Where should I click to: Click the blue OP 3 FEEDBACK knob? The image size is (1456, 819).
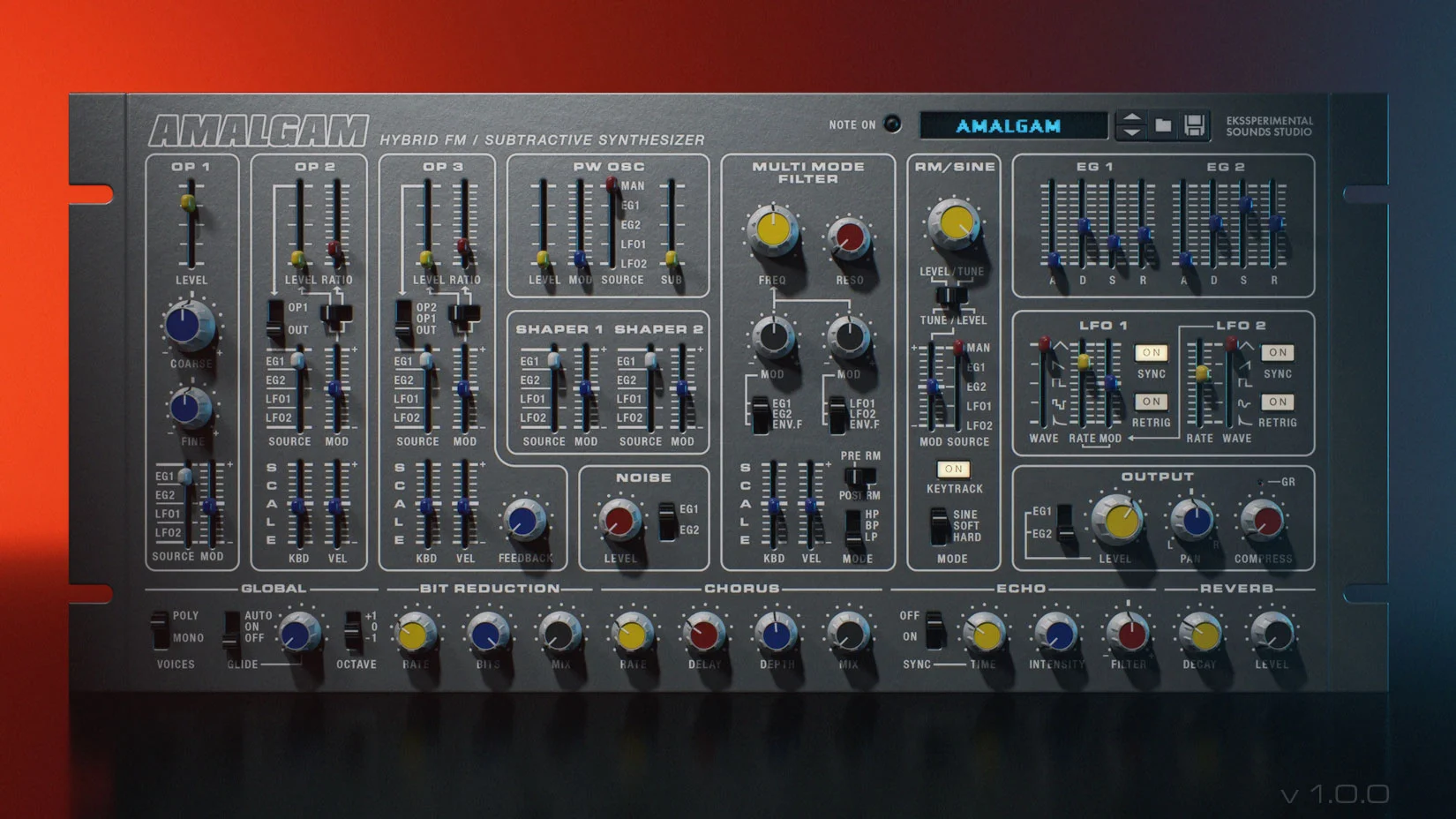pyautogui.click(x=524, y=521)
